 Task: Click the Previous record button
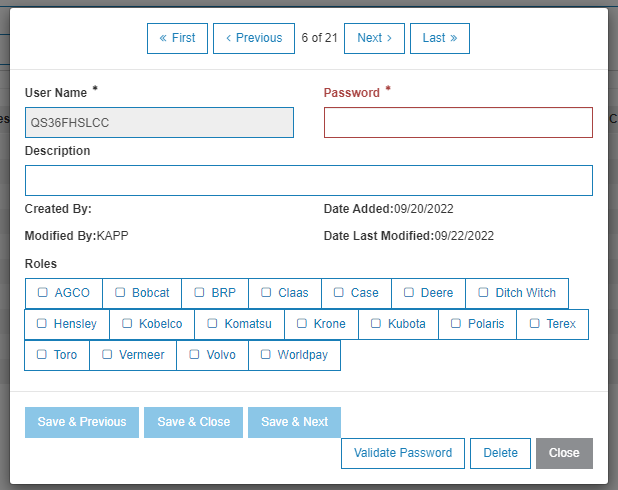(x=254, y=38)
